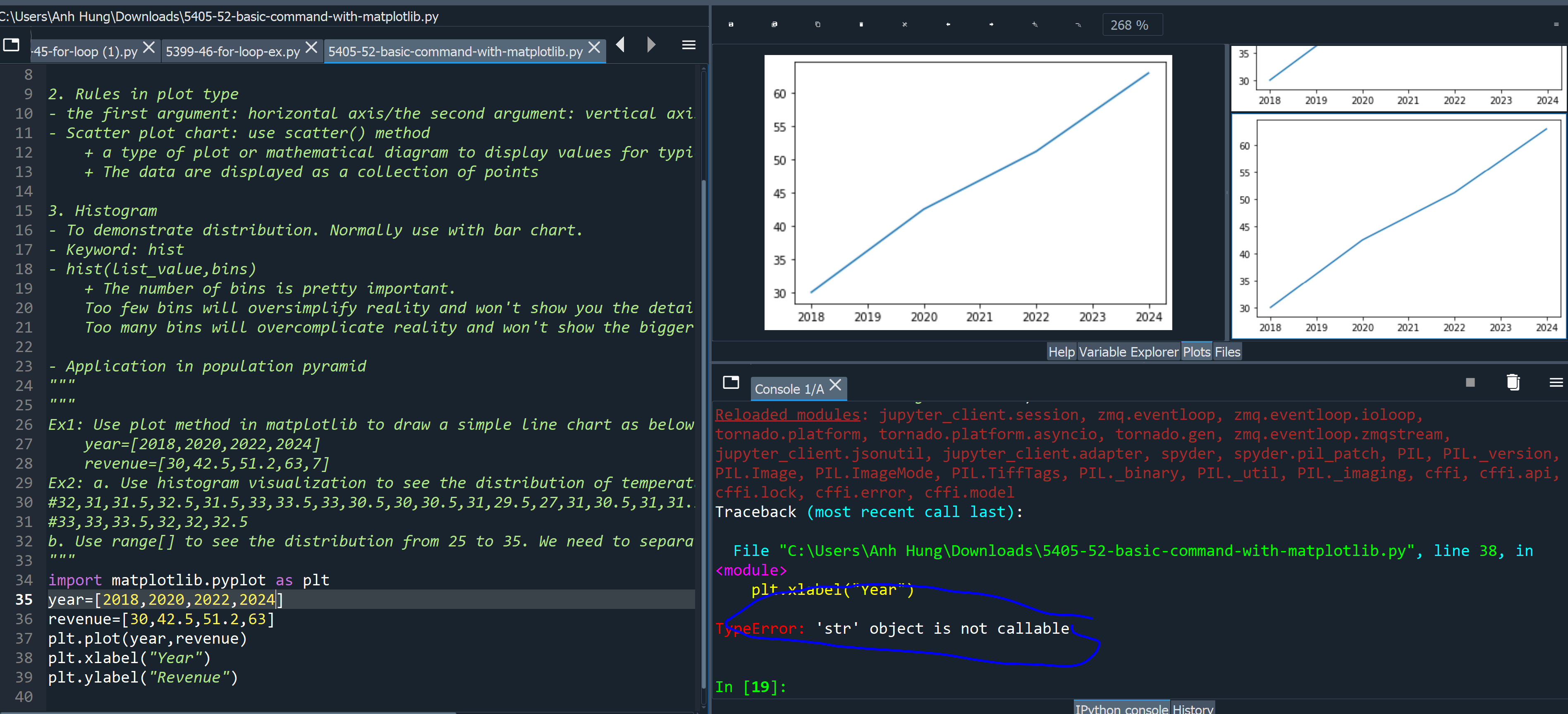Open file path link in traceback

(x=1096, y=551)
